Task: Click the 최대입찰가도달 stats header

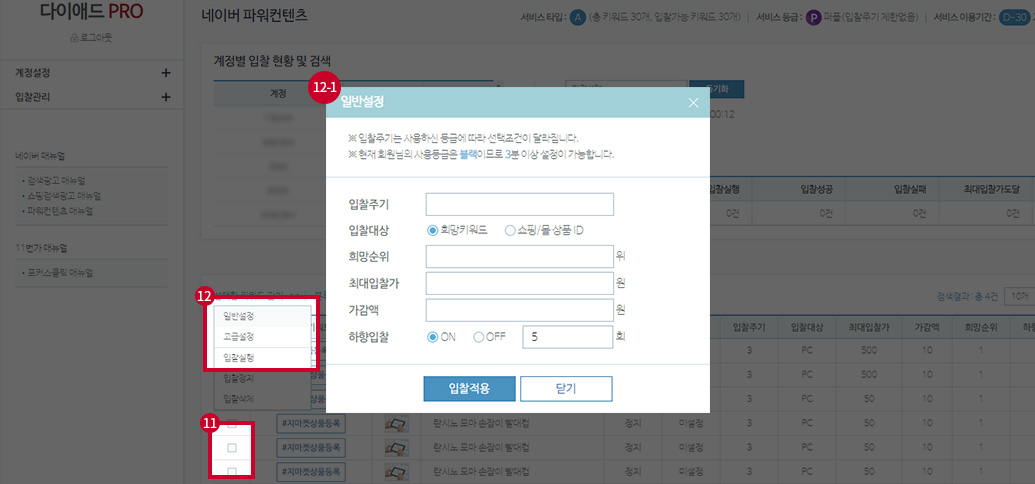Action: coord(987,190)
